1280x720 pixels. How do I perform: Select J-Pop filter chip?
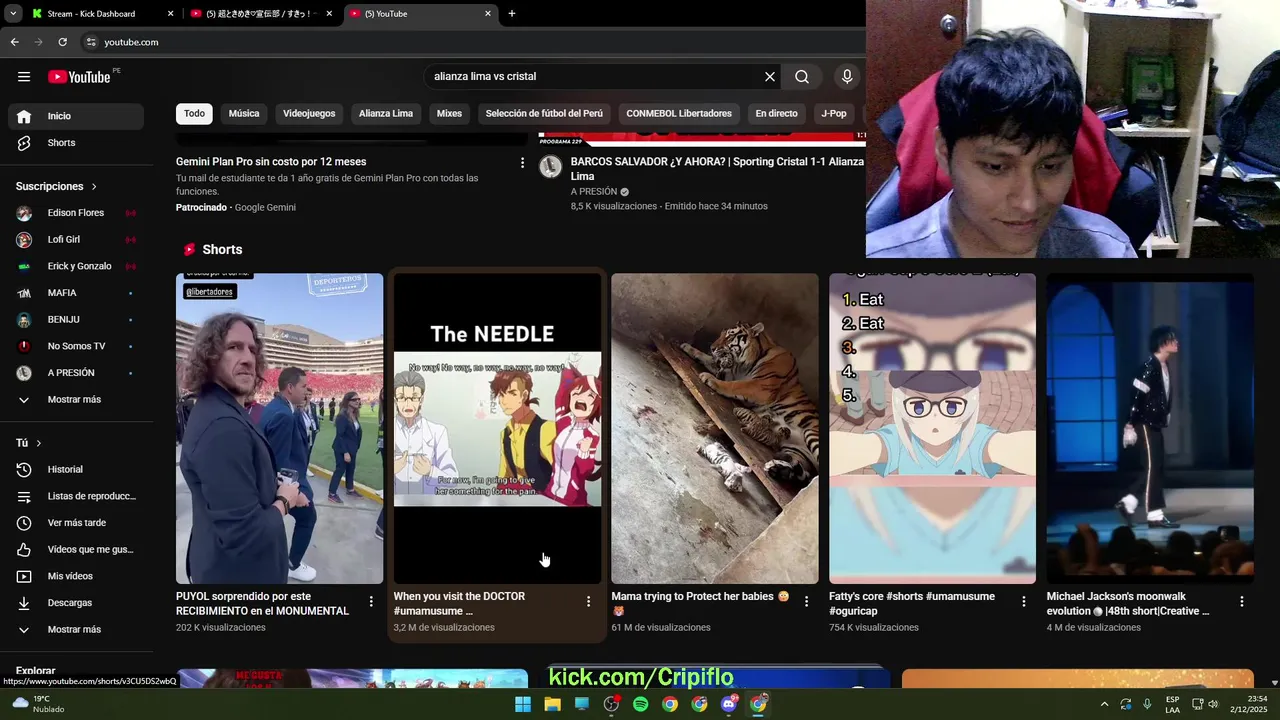(x=834, y=114)
